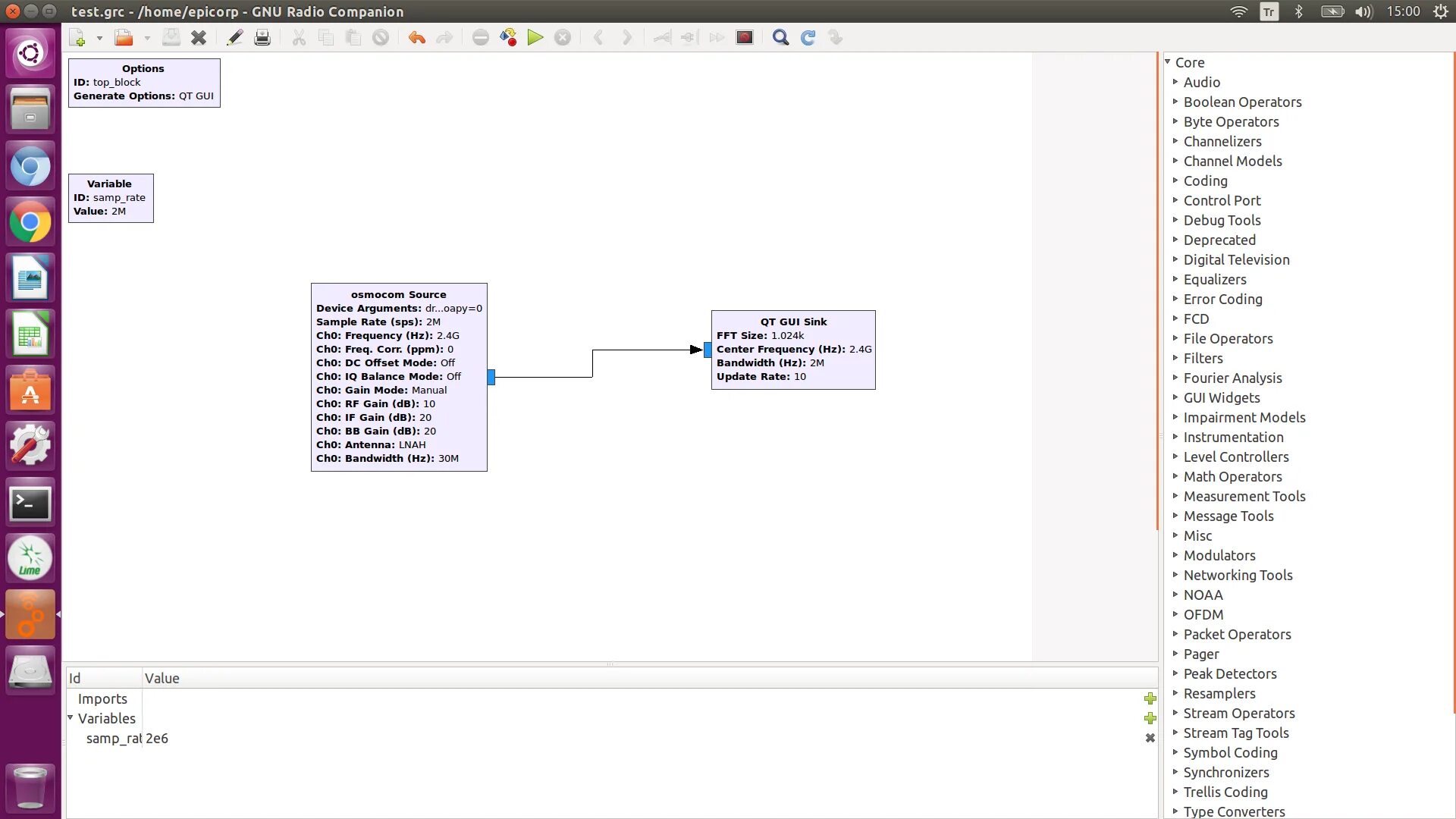Click the undo arrow icon
The image size is (1456, 819).
416,38
